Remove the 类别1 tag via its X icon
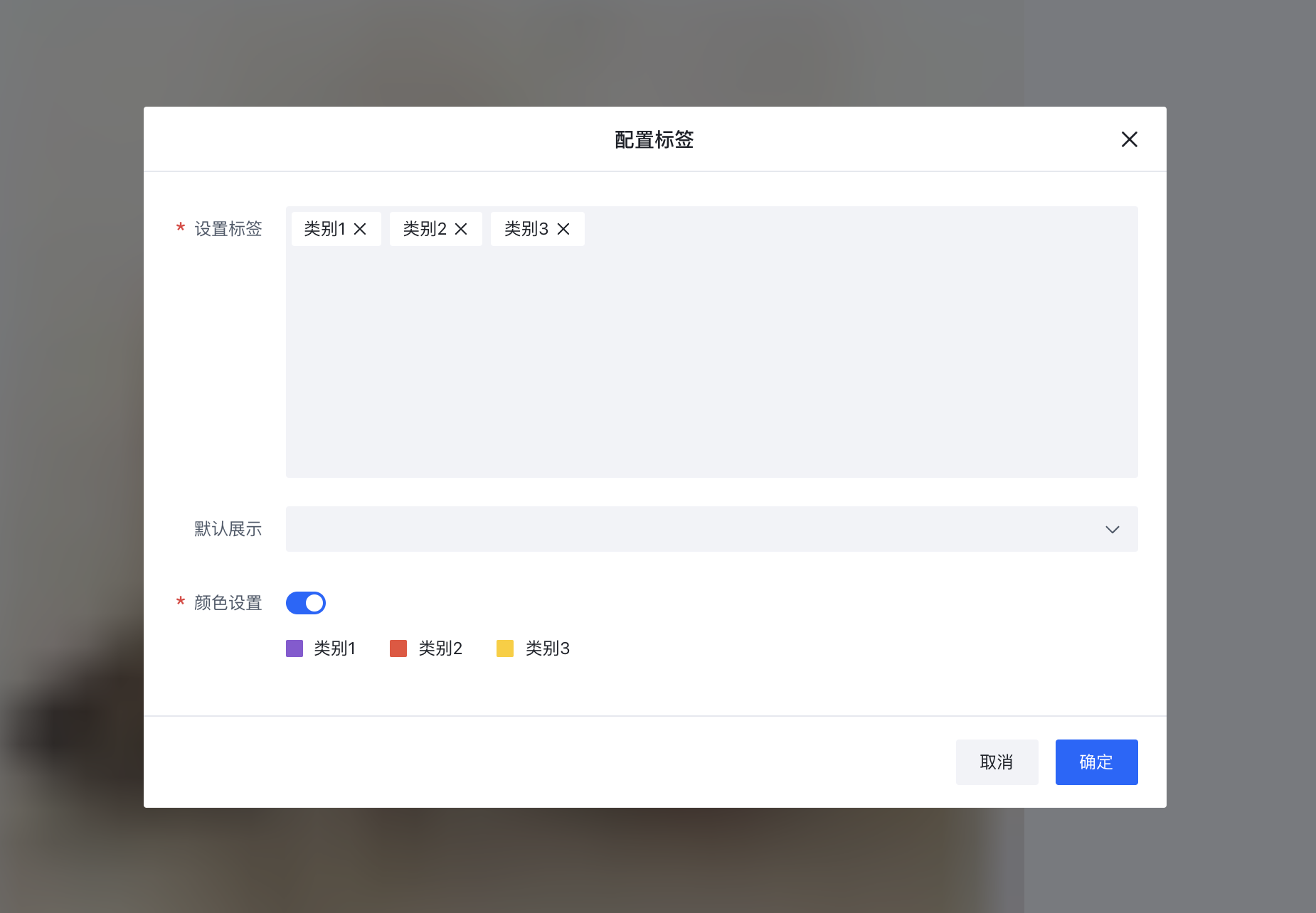This screenshot has height=913, width=1316. (x=360, y=229)
